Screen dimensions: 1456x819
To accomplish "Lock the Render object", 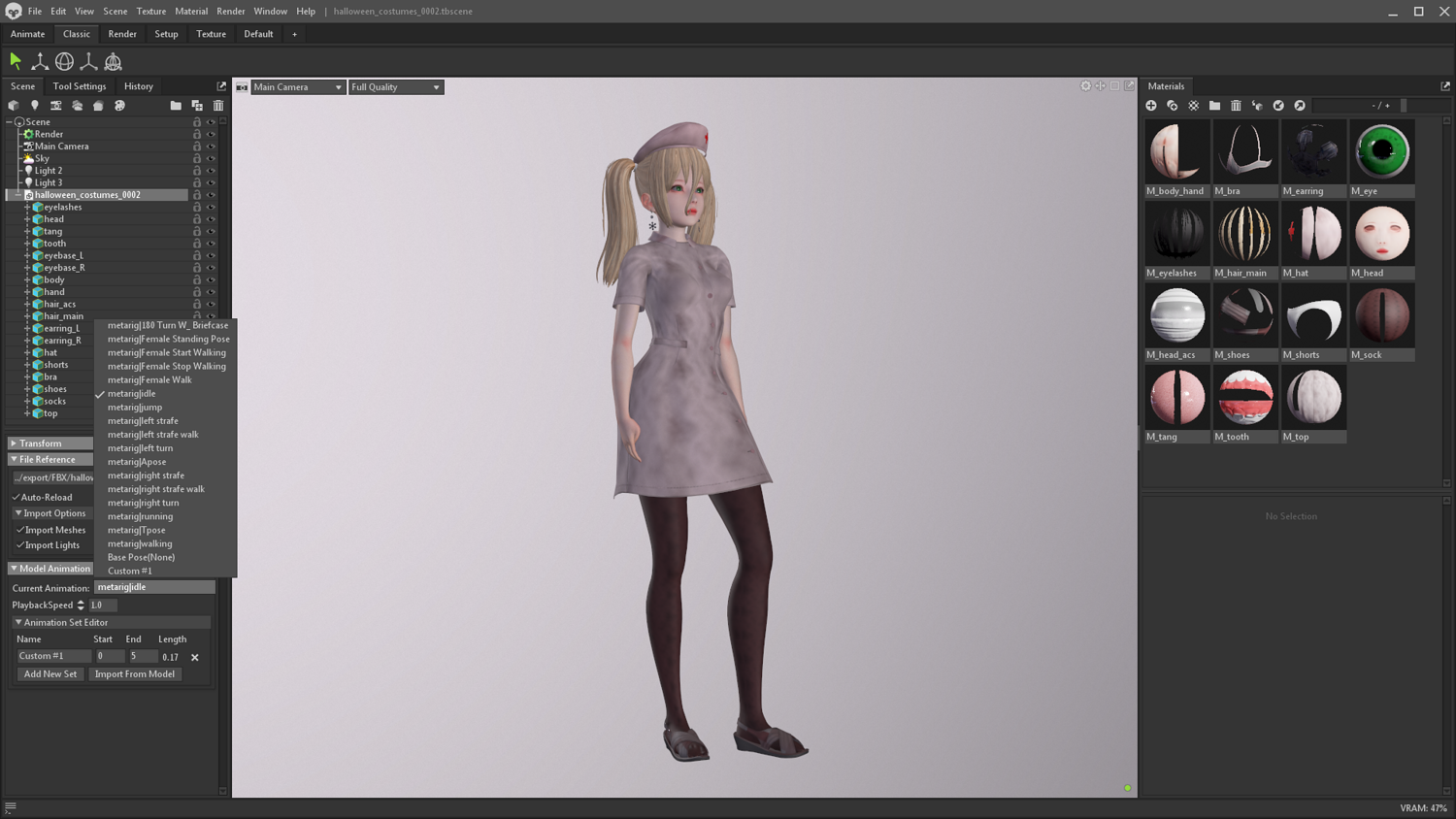I will tap(197, 134).
